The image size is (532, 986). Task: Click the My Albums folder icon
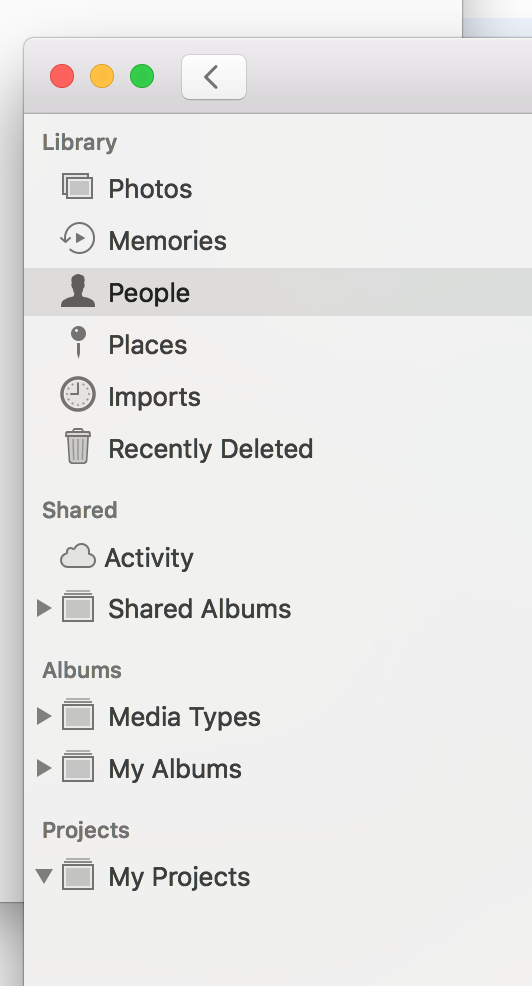[78, 767]
